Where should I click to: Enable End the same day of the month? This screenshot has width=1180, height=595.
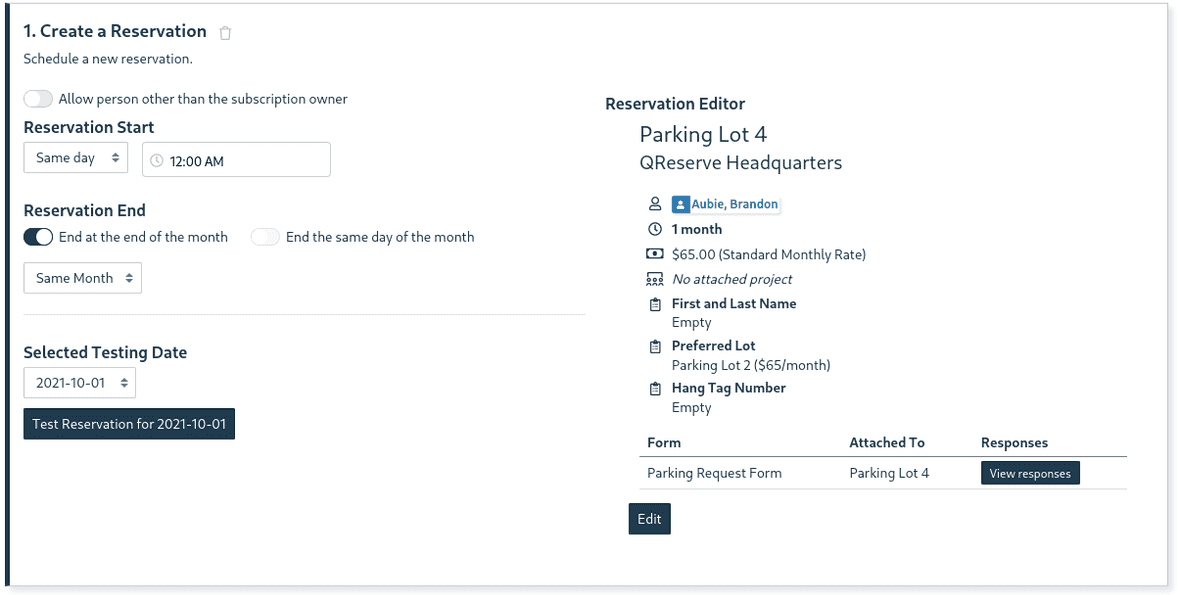tap(265, 237)
